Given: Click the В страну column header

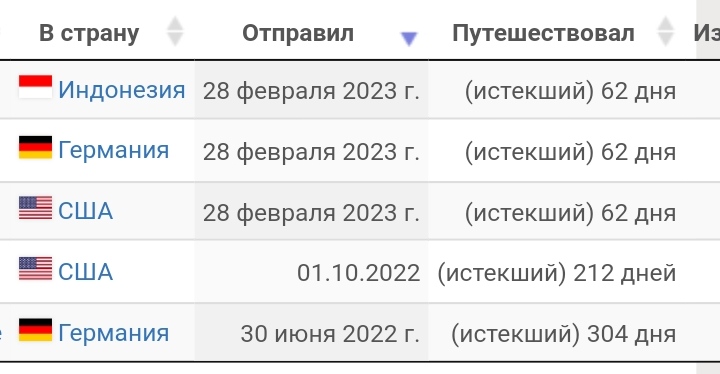Looking at the screenshot, I should point(89,33).
